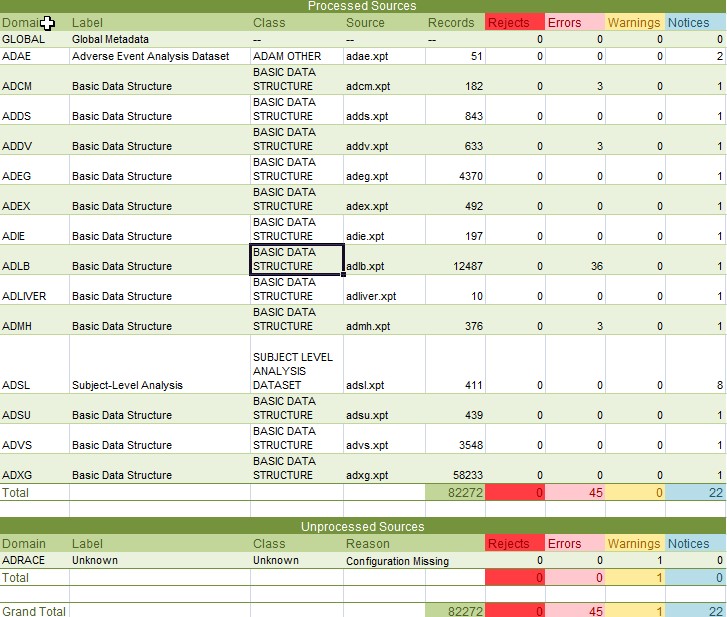Select the ADLB Class cell

click(296, 260)
